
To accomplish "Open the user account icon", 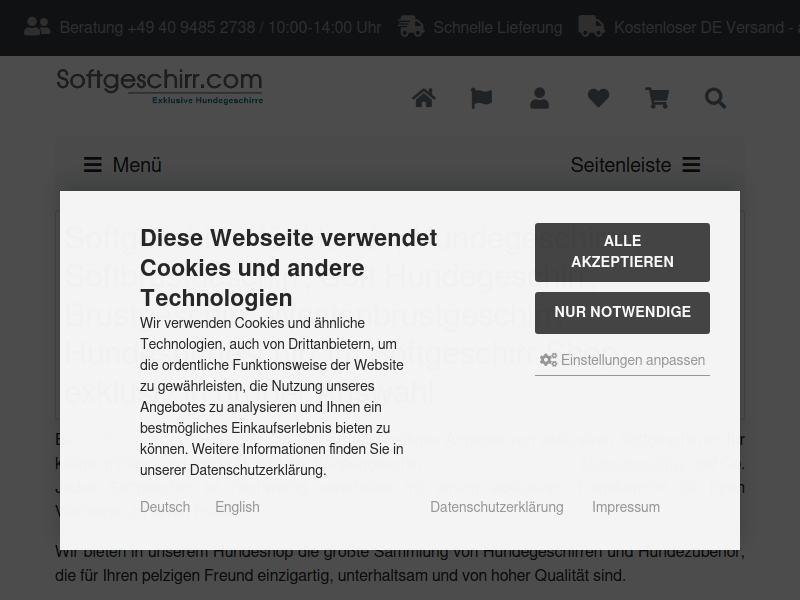I will (540, 98).
